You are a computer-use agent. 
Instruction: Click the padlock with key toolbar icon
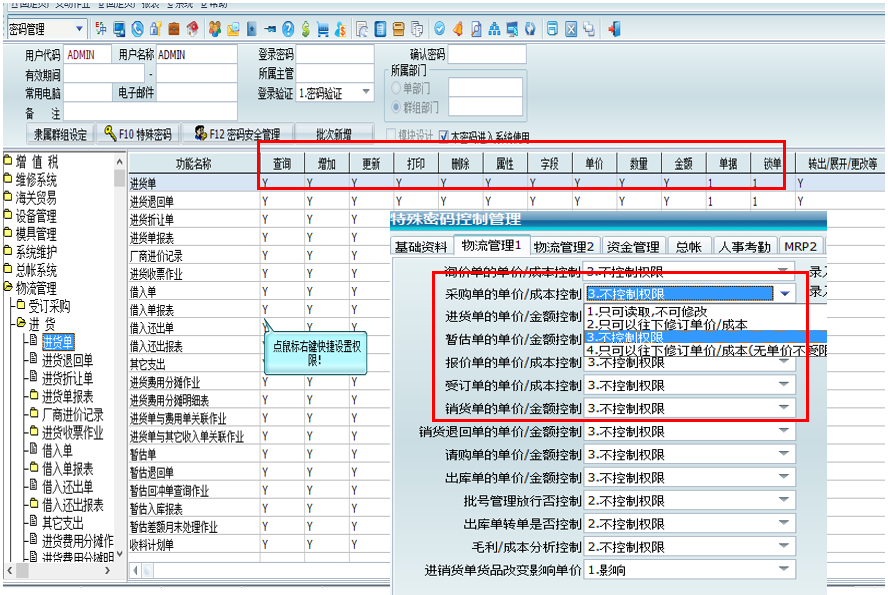156,28
